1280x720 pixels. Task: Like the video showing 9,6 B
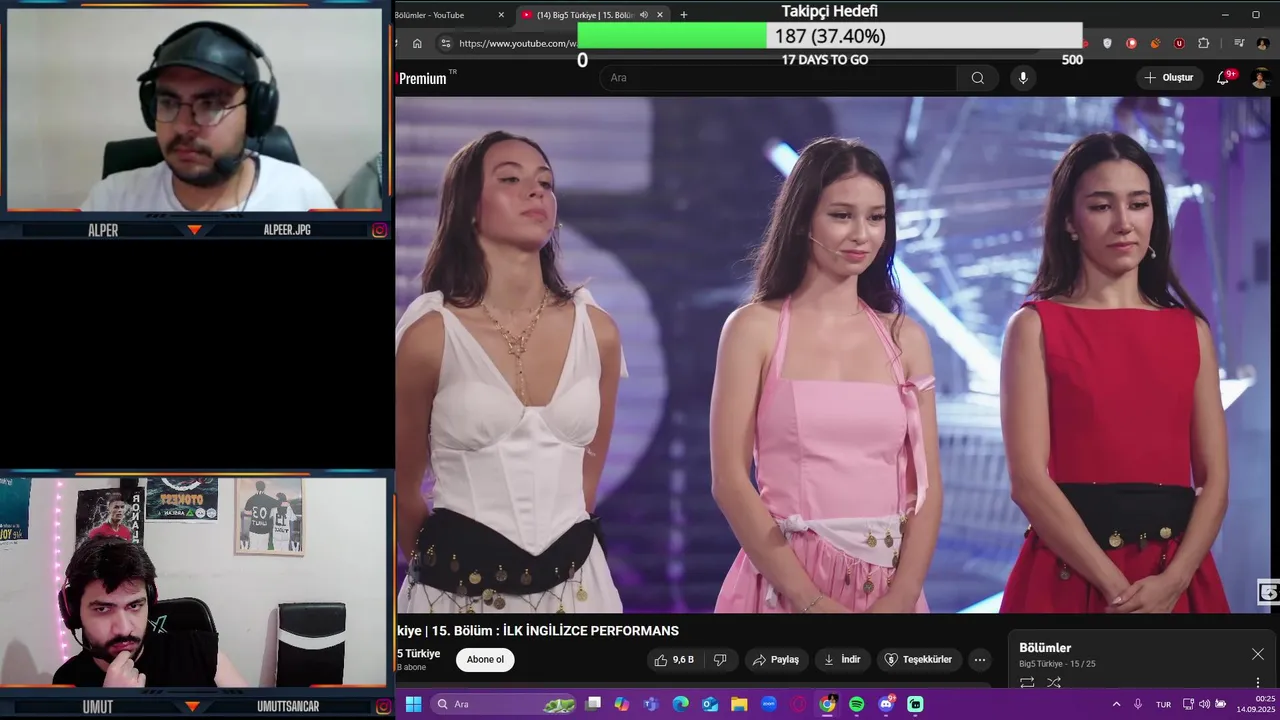[x=673, y=660]
